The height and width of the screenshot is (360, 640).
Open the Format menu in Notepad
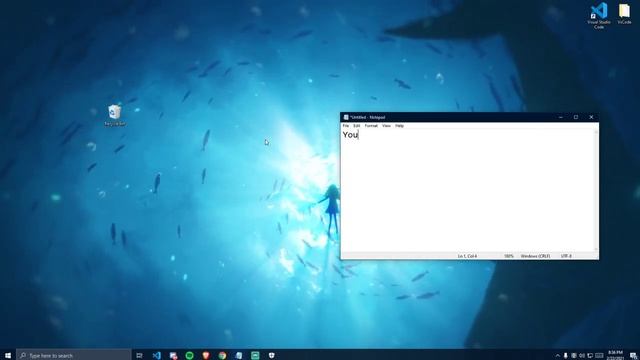(371, 126)
